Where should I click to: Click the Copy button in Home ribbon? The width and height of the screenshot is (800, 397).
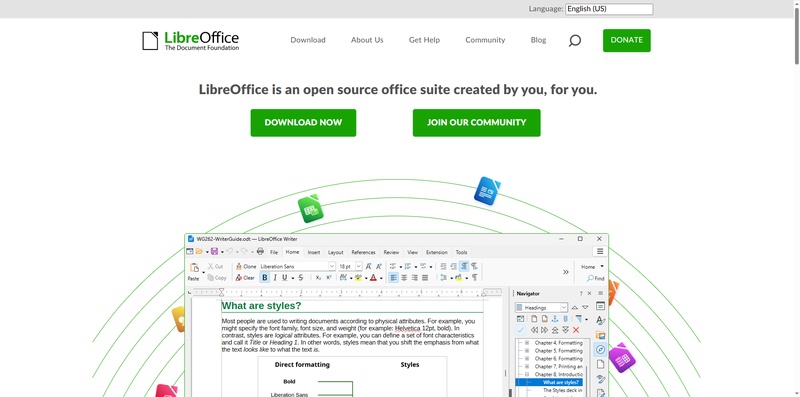[217, 278]
